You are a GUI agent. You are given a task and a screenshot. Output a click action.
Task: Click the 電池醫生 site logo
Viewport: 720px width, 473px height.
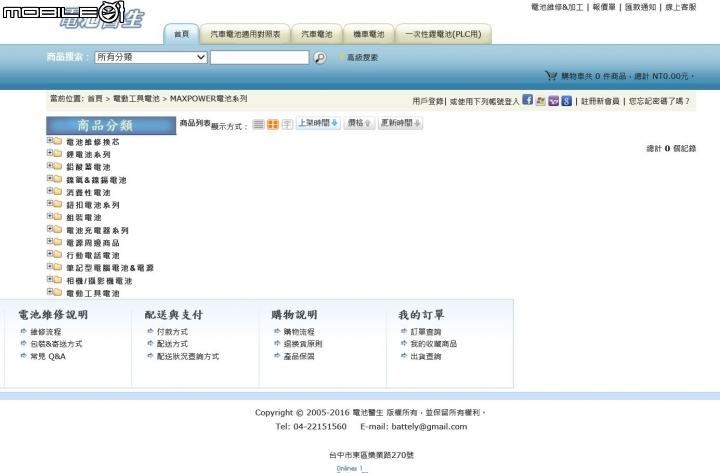point(103,19)
